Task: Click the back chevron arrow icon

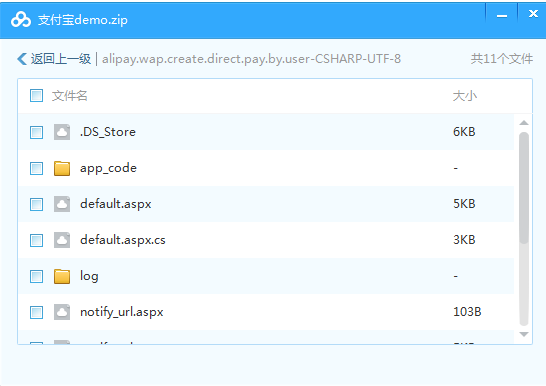Action: tap(22, 59)
